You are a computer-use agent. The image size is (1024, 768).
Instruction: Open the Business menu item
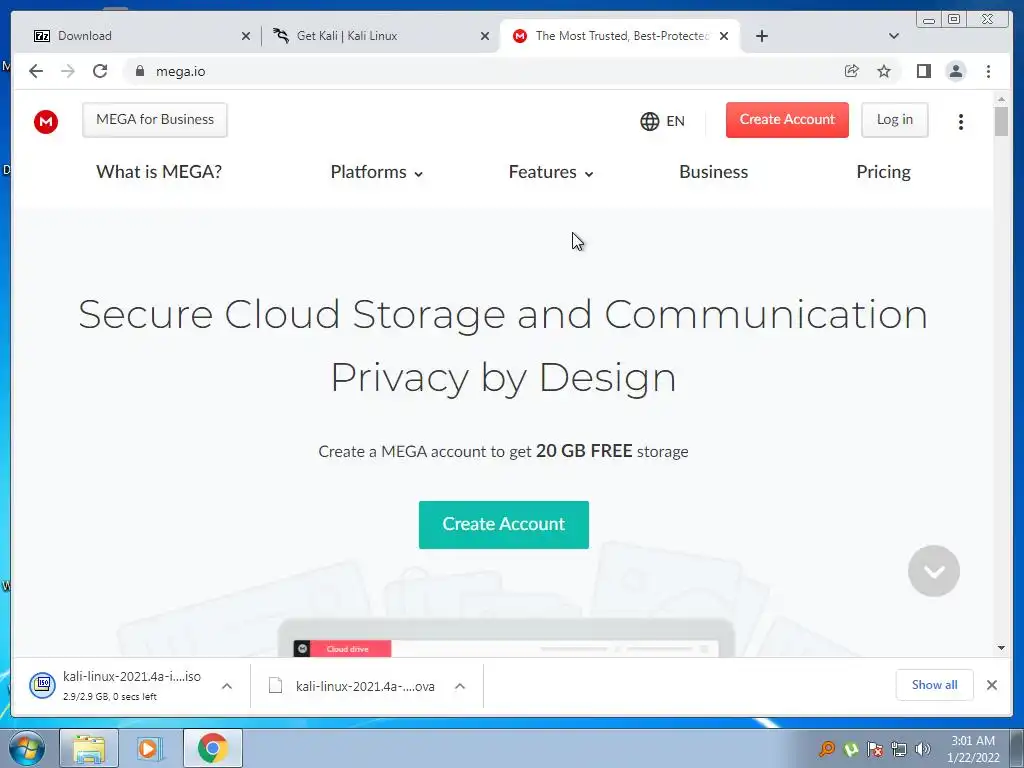click(713, 172)
